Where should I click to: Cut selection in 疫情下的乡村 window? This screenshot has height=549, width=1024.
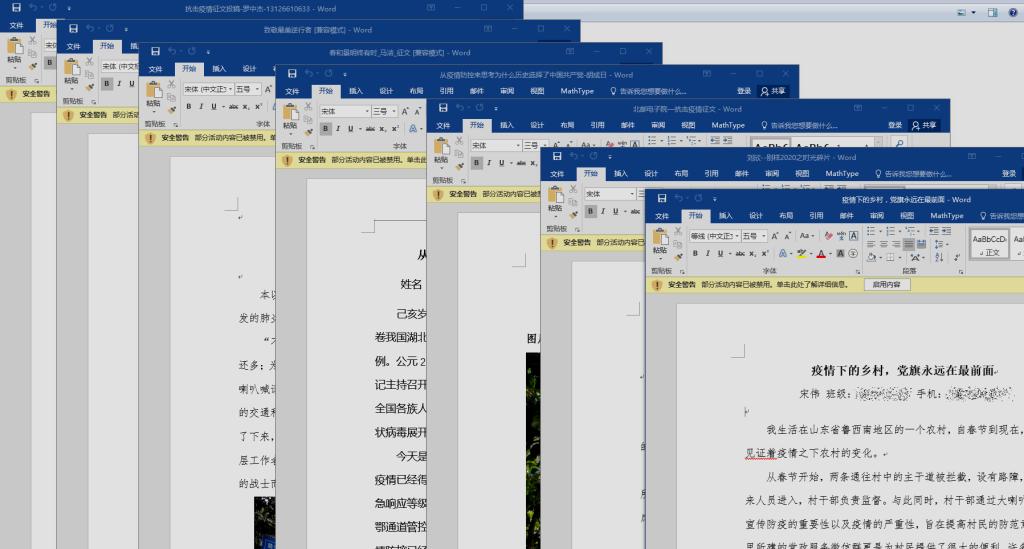(678, 230)
